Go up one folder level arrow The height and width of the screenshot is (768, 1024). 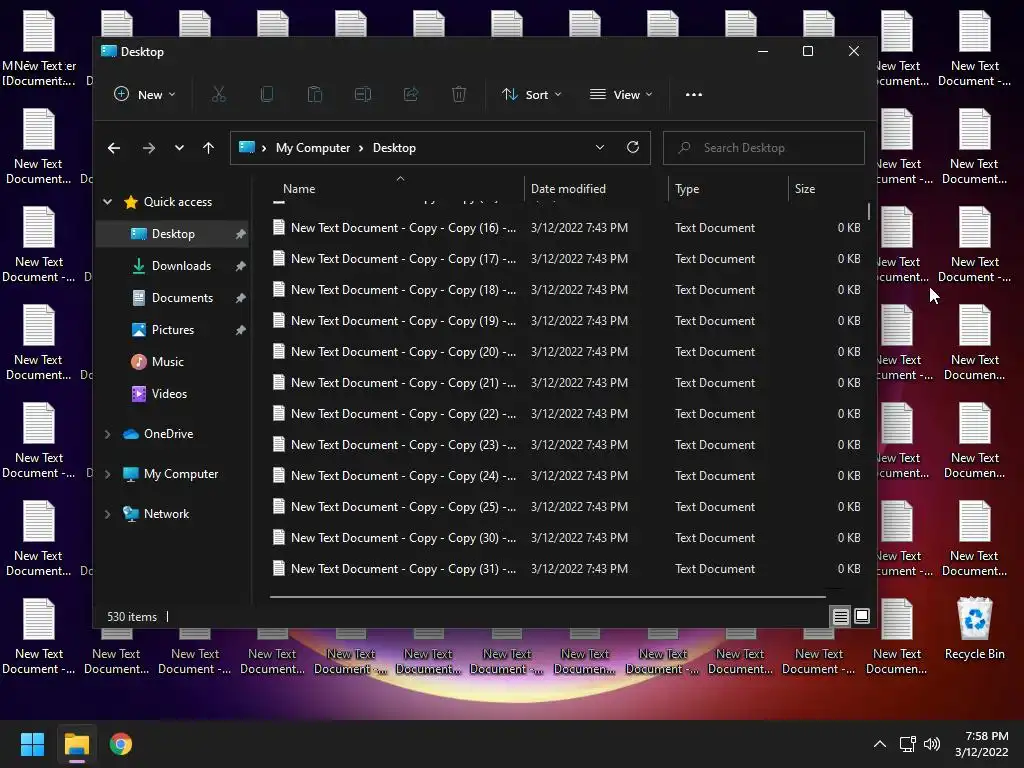(x=208, y=148)
